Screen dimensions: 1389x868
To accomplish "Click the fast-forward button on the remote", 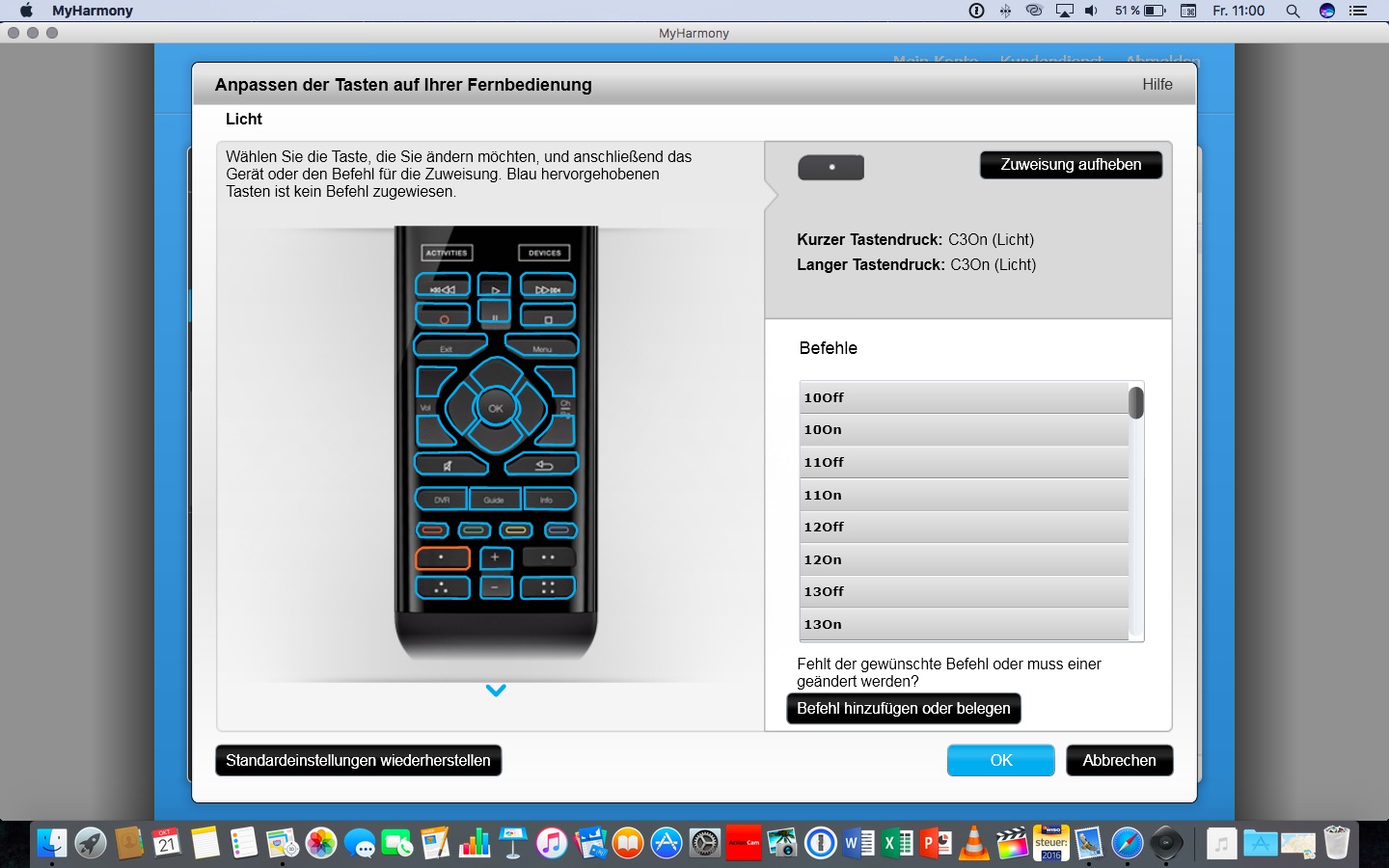I will pyautogui.click(x=548, y=286).
